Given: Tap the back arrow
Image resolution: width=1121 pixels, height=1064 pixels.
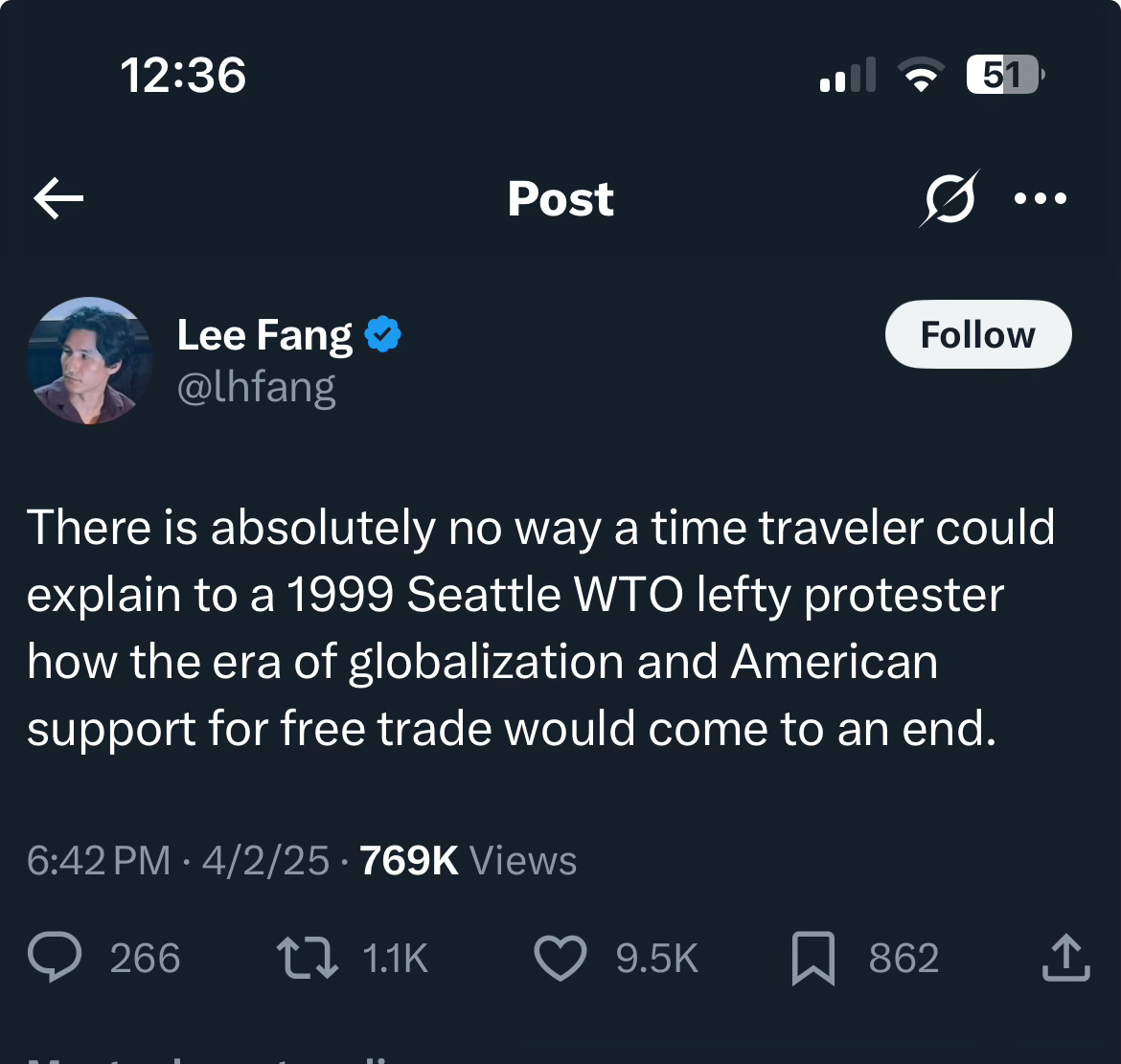Looking at the screenshot, I should [x=59, y=198].
